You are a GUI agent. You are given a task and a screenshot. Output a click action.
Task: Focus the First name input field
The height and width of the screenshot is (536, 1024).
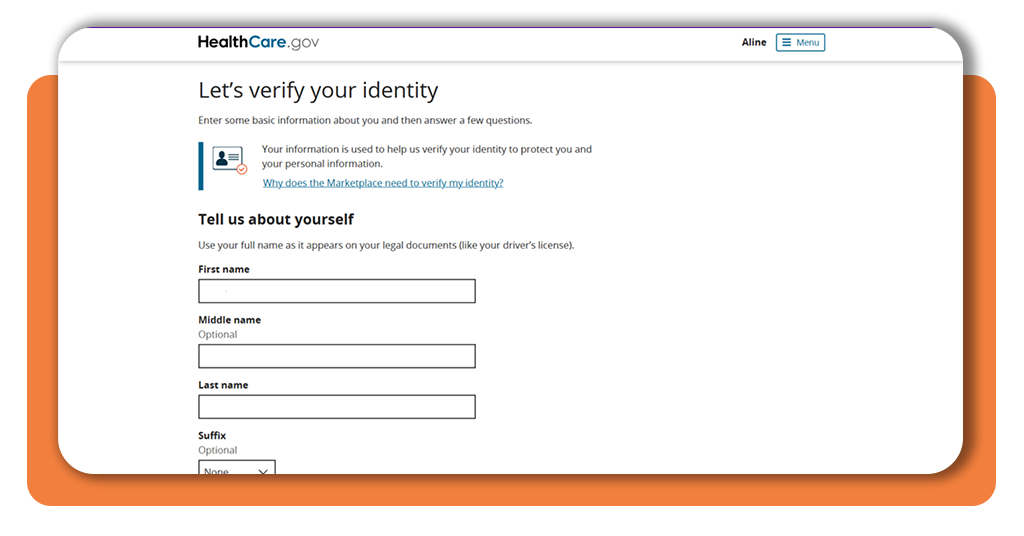click(x=337, y=291)
